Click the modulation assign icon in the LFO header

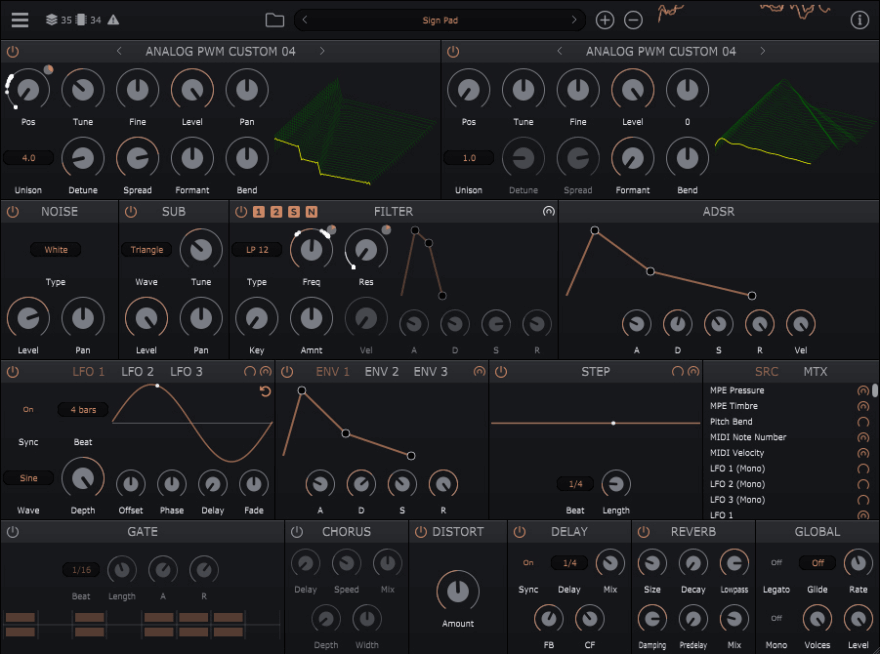click(265, 371)
